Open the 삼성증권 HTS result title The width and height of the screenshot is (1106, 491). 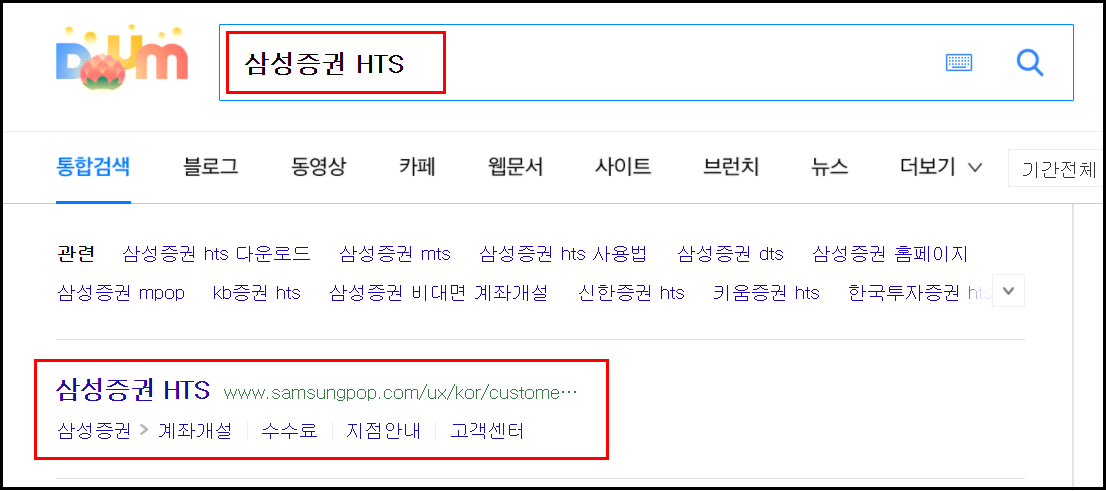point(133,391)
